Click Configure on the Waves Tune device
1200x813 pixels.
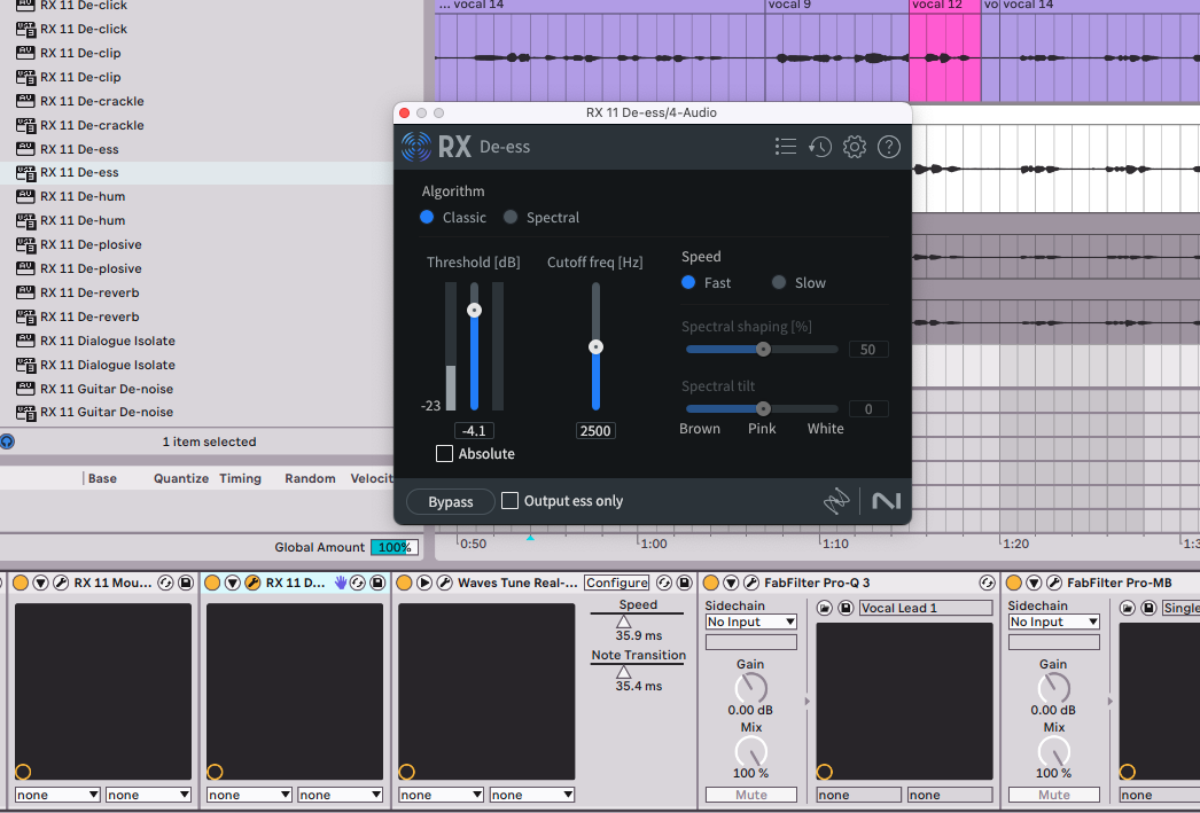coord(616,583)
